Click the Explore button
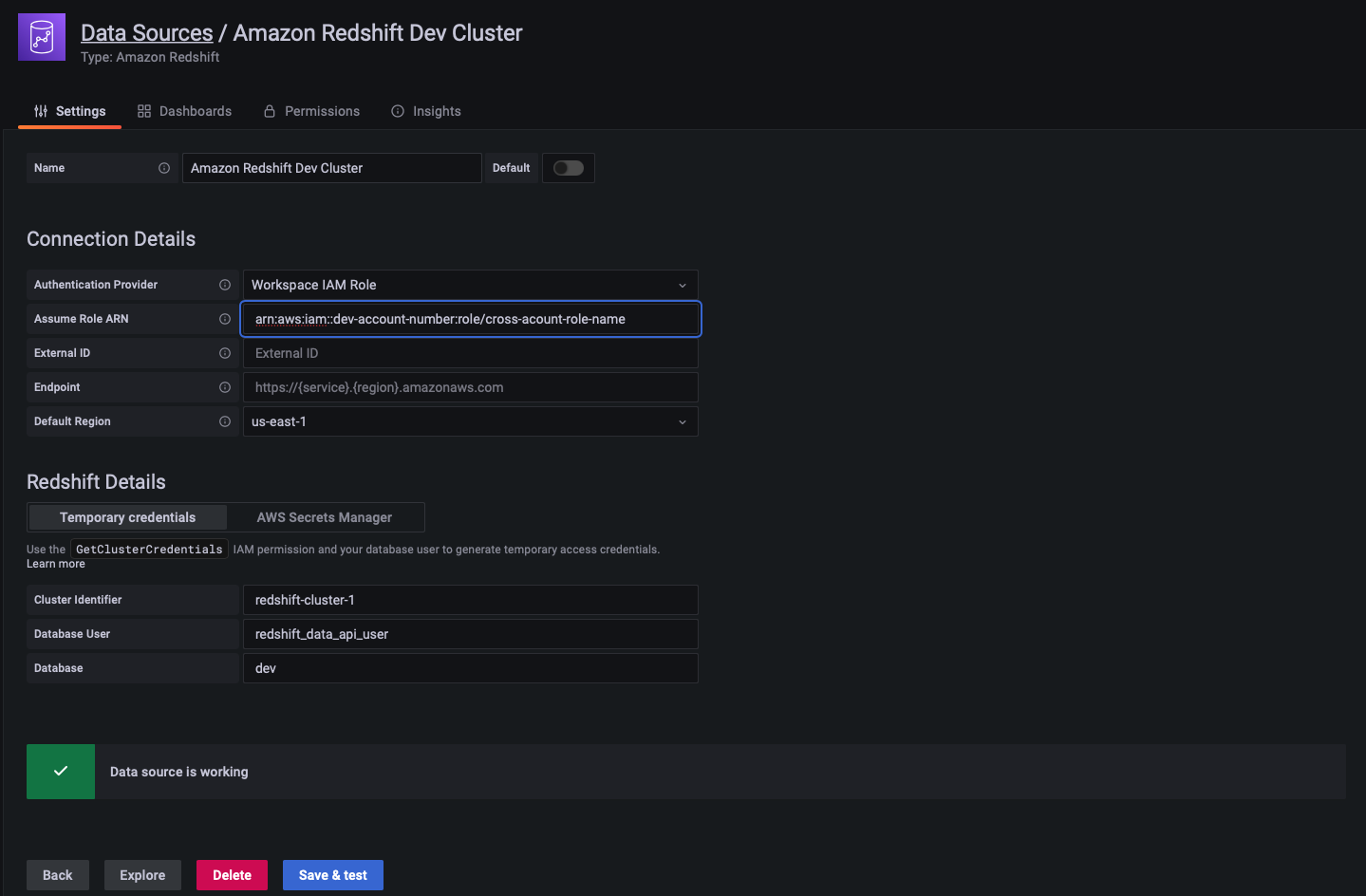 (142, 875)
